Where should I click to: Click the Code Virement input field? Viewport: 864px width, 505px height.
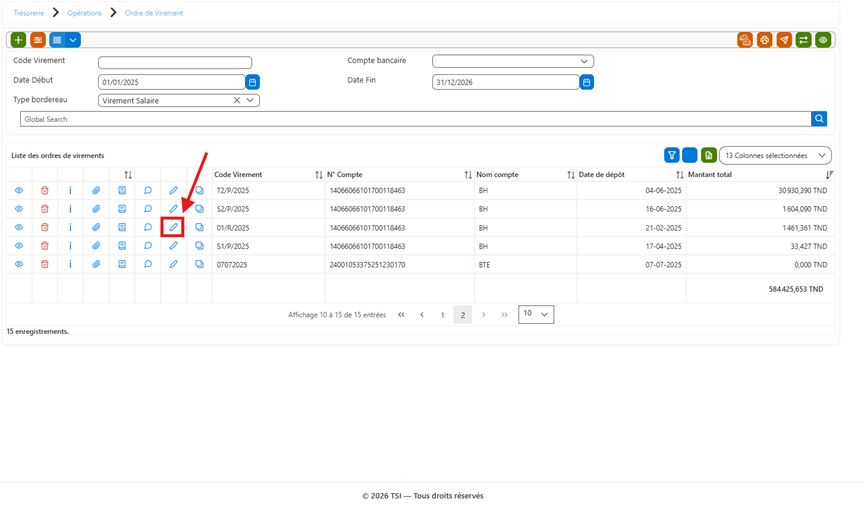point(175,62)
